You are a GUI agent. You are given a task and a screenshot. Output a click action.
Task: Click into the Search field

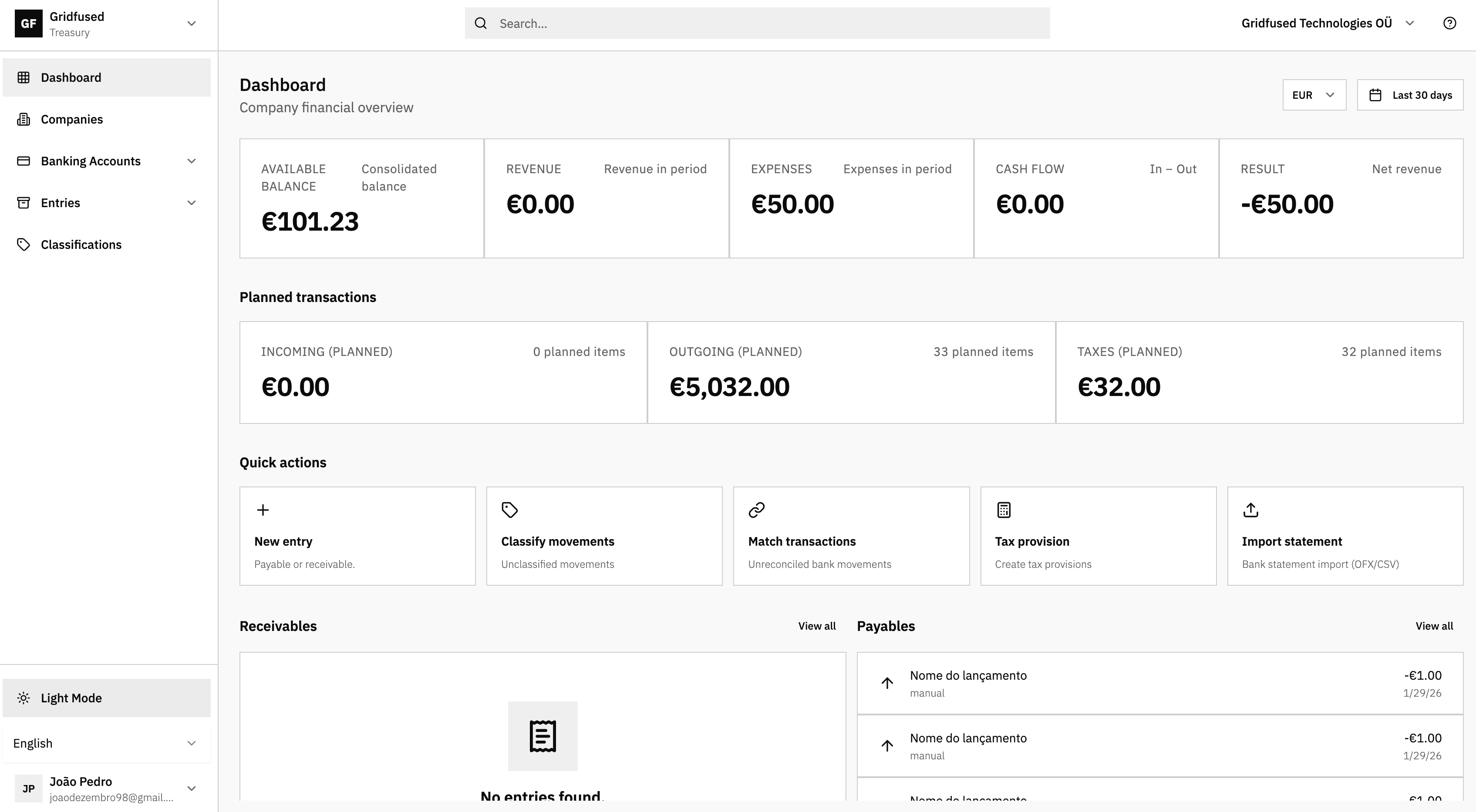(x=757, y=23)
